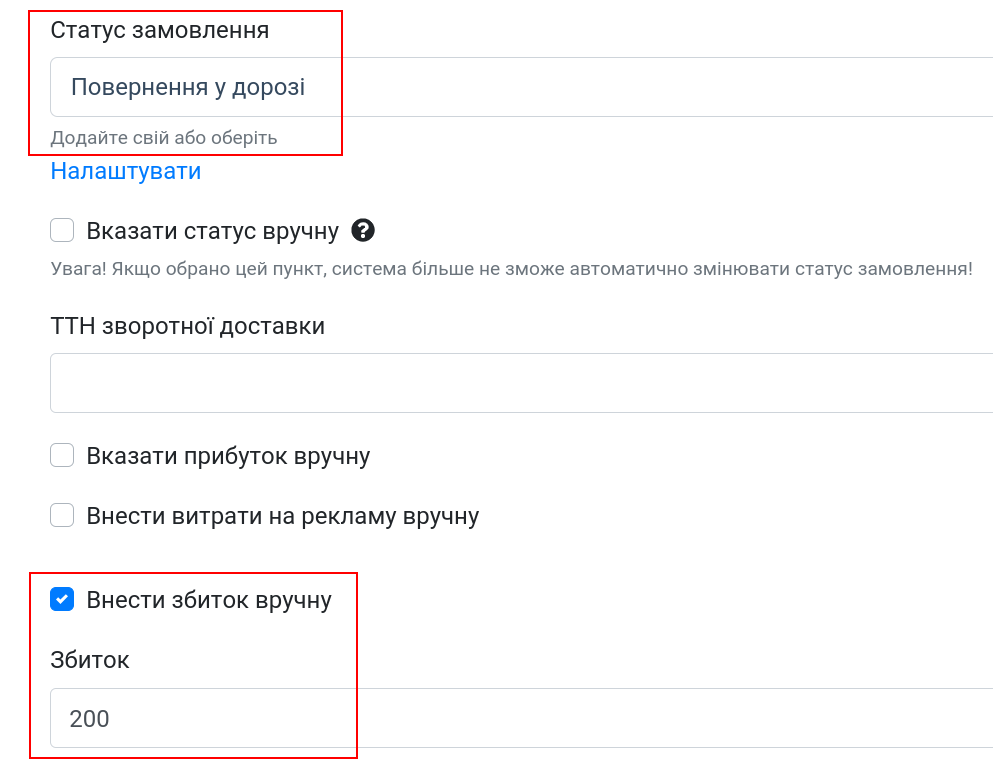The height and width of the screenshot is (766, 993).
Task: Select the 'Повернення у дорозі' status value
Action: pyautogui.click(x=188, y=87)
